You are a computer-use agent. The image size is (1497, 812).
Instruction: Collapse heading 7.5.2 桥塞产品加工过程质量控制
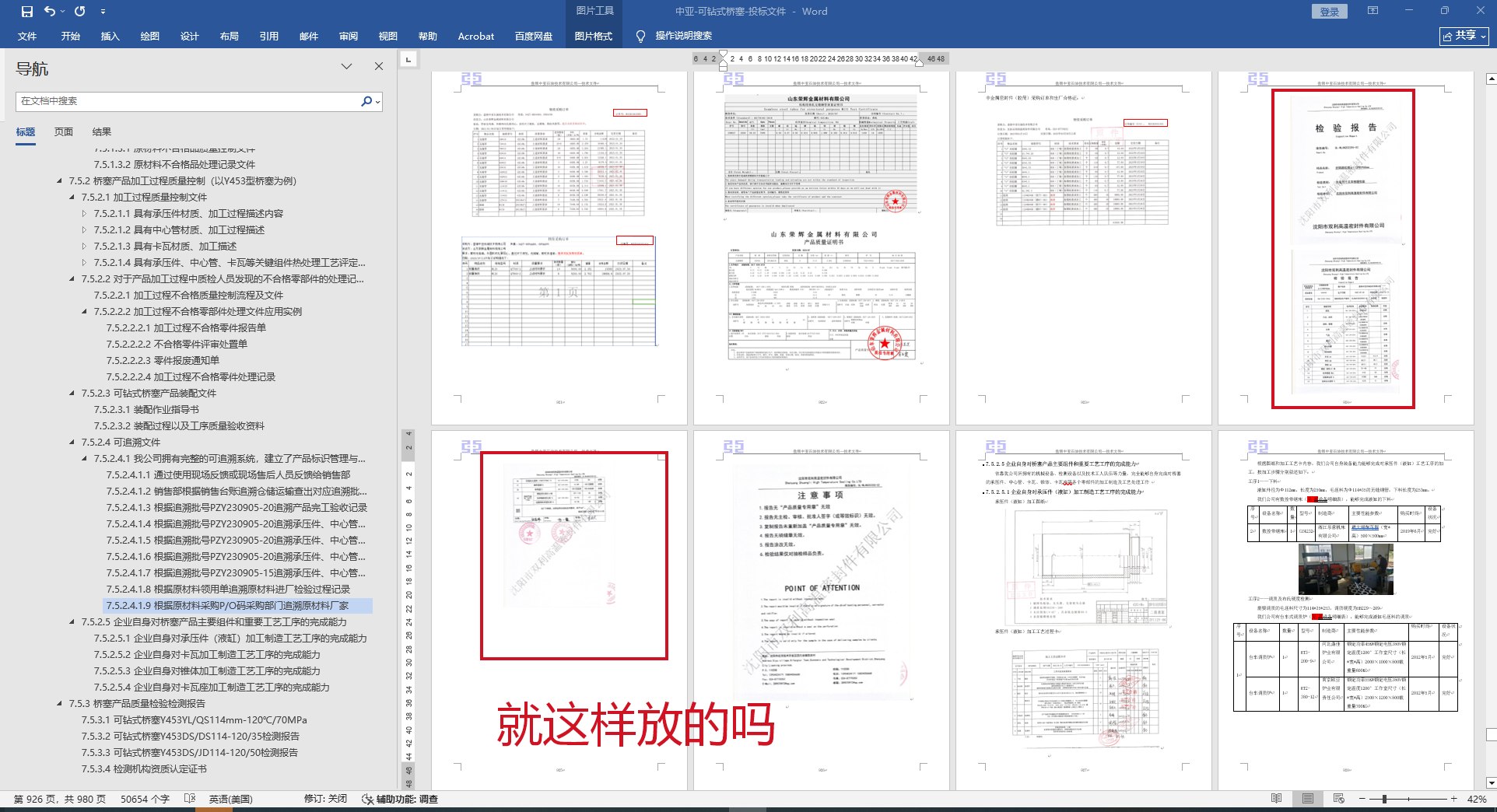[x=60, y=181]
